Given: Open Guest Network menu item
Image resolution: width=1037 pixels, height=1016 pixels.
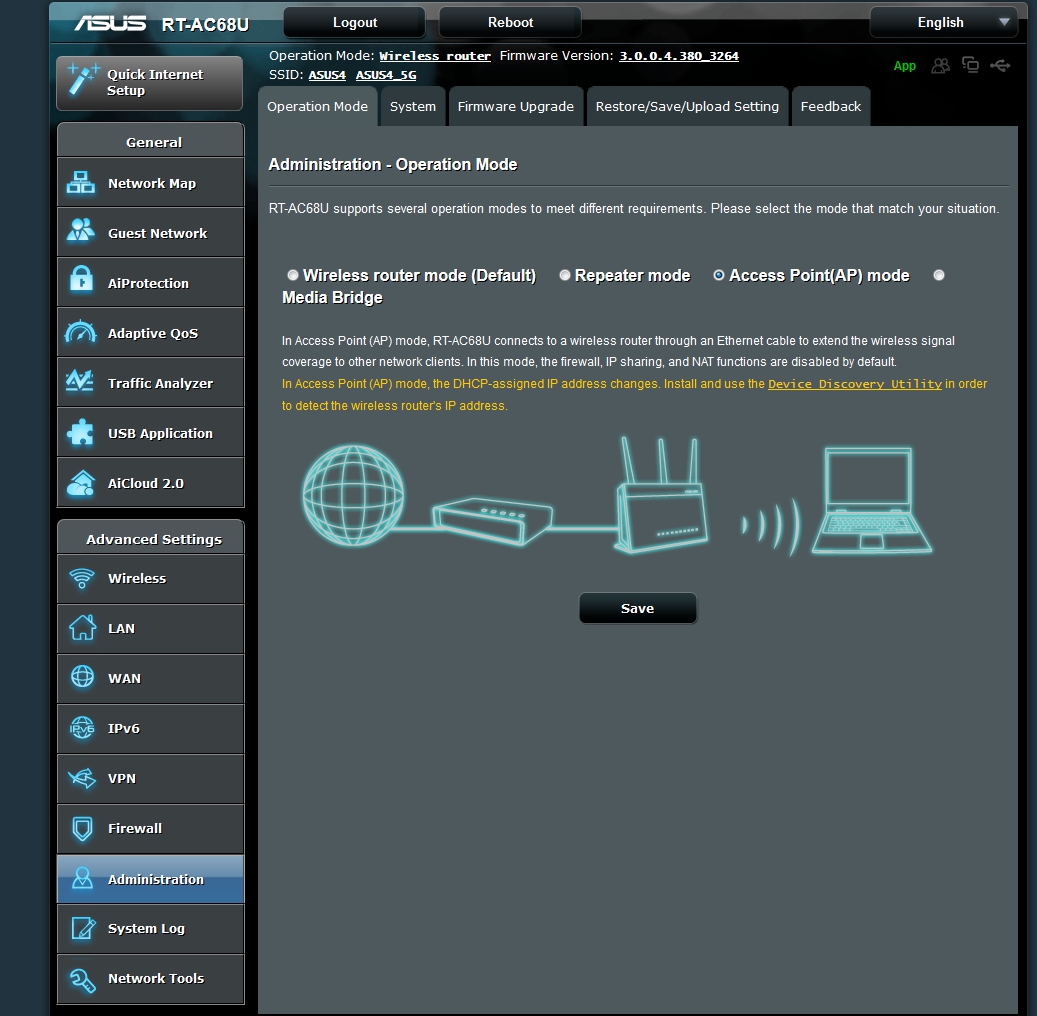Looking at the screenshot, I should pos(151,233).
